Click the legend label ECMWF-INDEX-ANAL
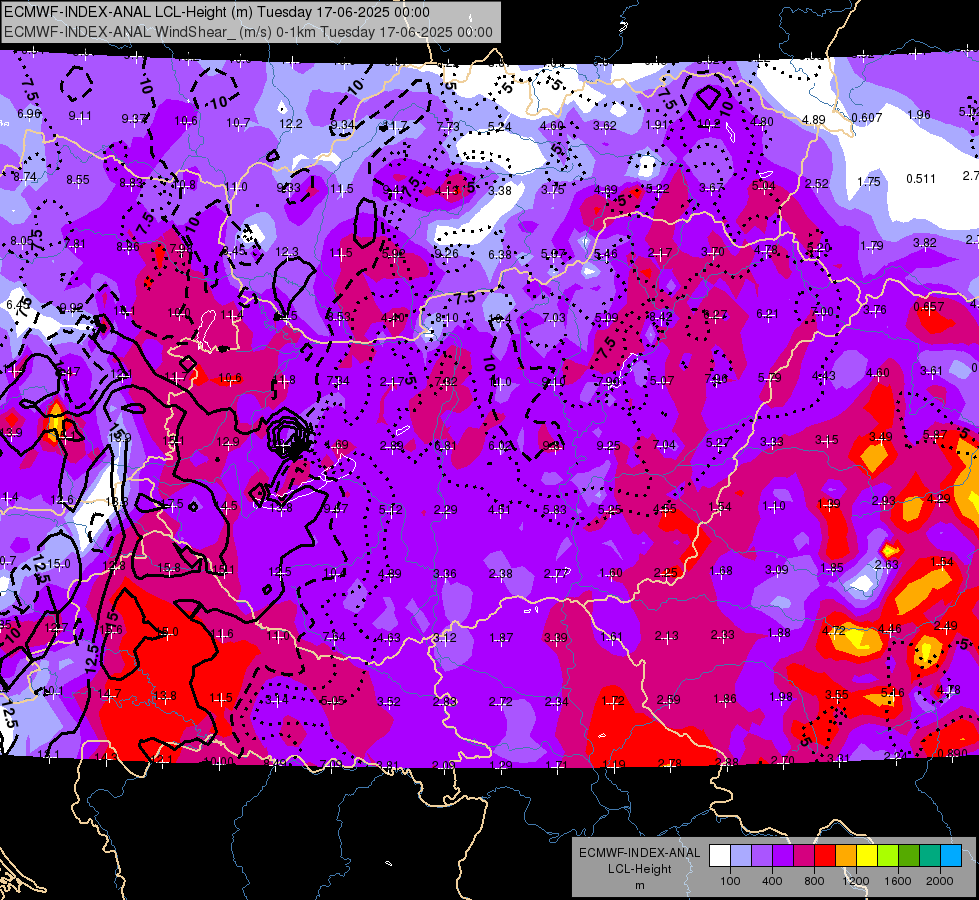This screenshot has height=900, width=979. click(639, 853)
